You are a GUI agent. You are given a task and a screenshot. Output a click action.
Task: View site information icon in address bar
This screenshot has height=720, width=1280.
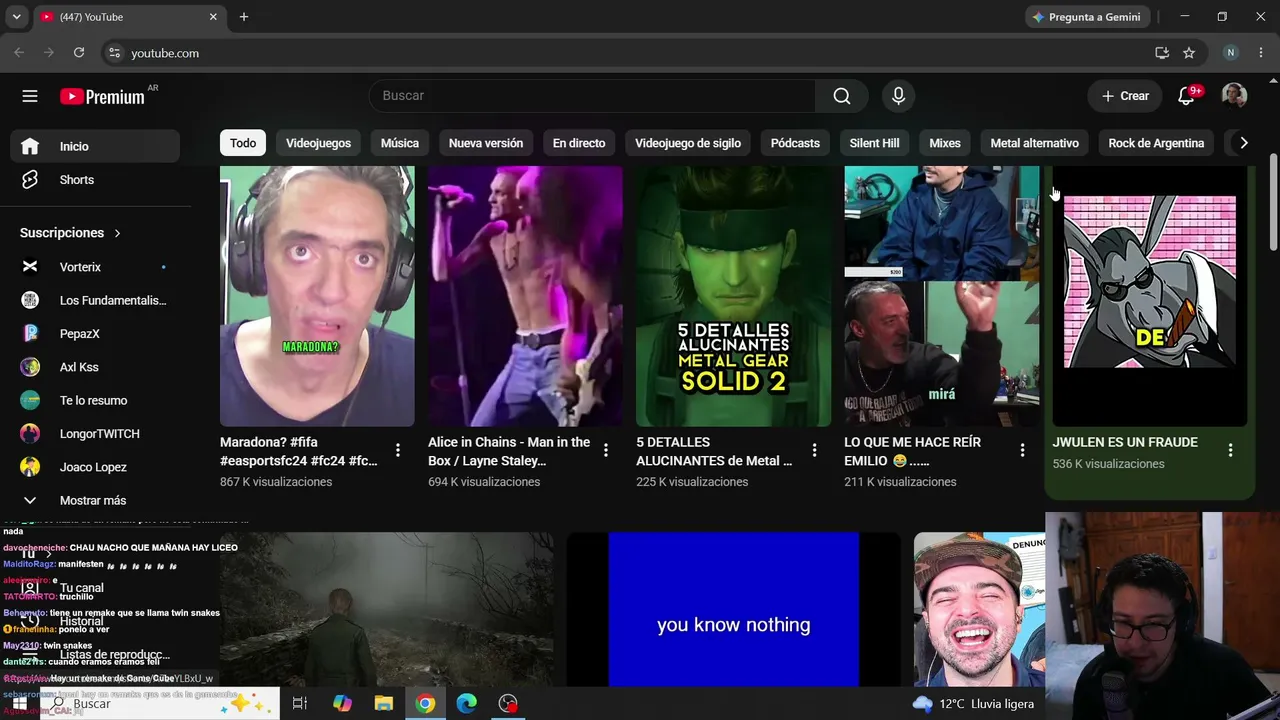point(114,53)
